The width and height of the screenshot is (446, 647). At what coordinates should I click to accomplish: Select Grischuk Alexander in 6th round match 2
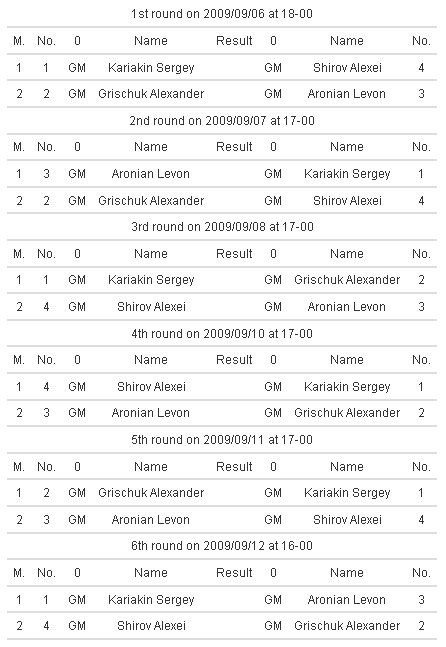tap(347, 626)
